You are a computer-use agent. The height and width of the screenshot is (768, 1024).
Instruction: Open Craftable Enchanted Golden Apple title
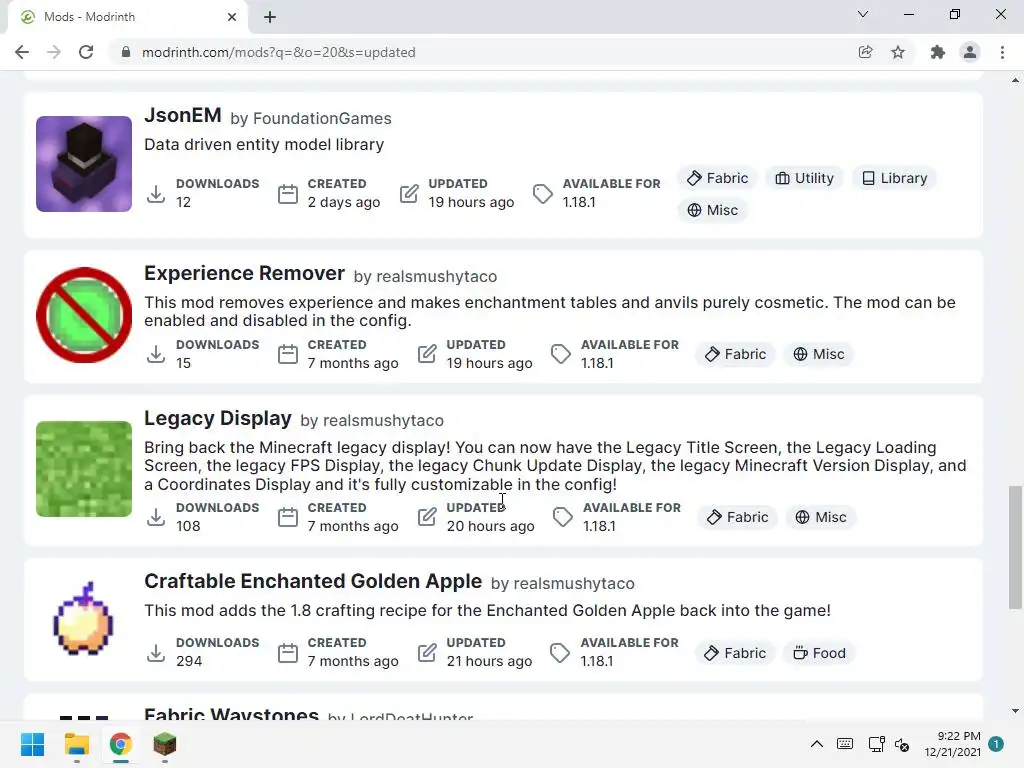(x=313, y=581)
